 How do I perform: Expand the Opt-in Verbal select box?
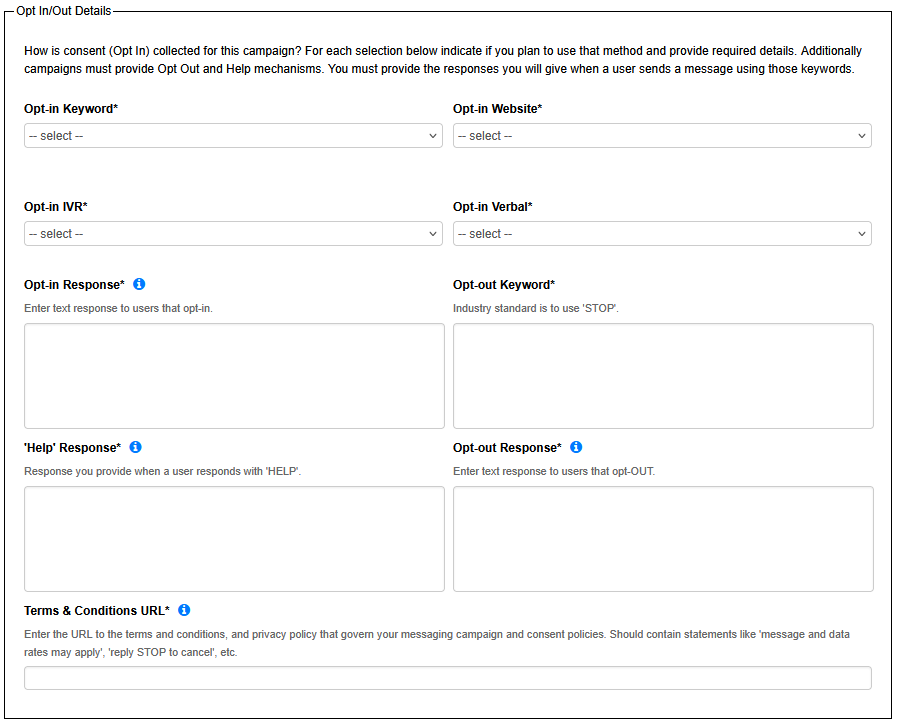point(662,234)
